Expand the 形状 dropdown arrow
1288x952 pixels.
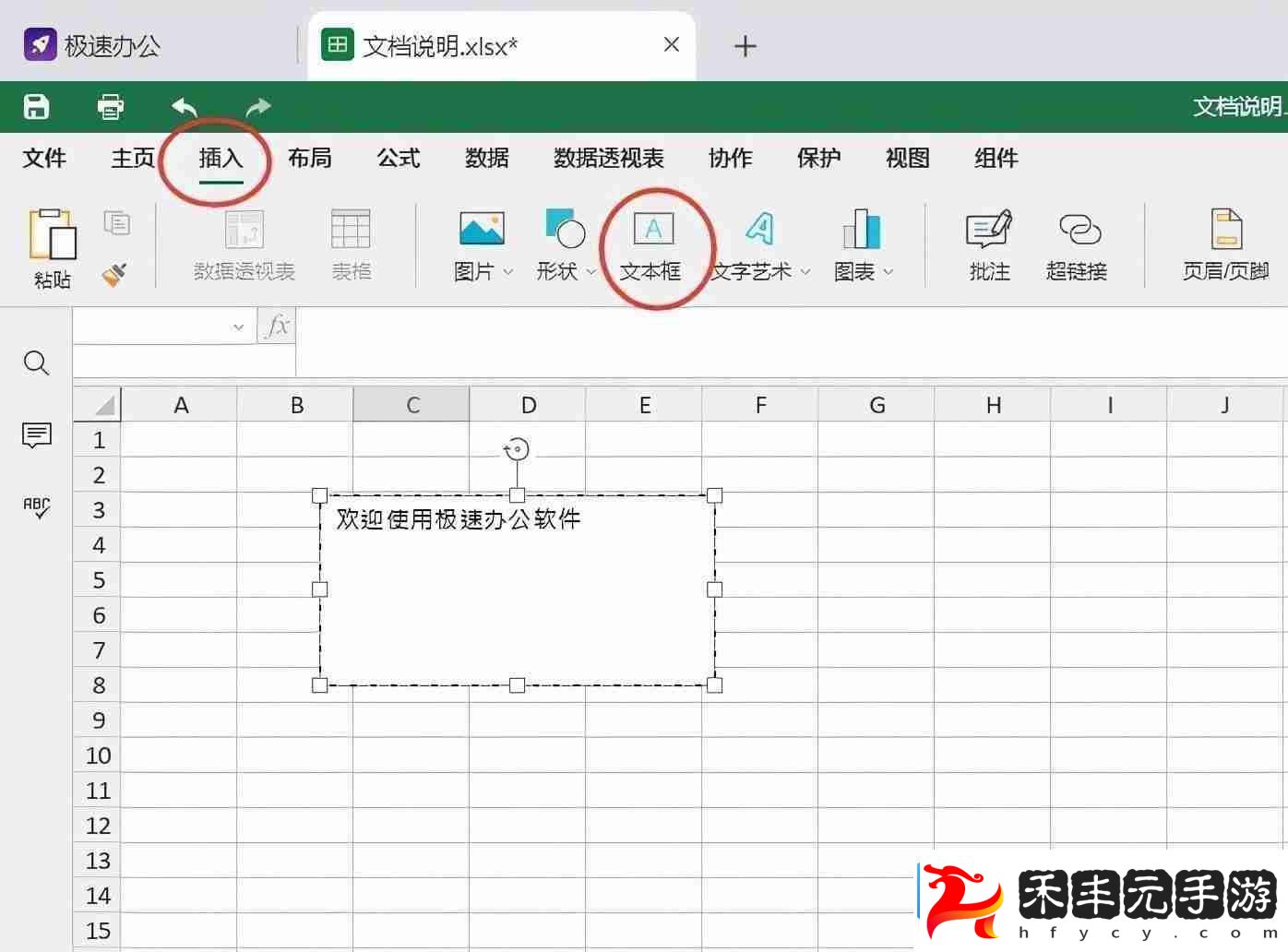(x=590, y=272)
